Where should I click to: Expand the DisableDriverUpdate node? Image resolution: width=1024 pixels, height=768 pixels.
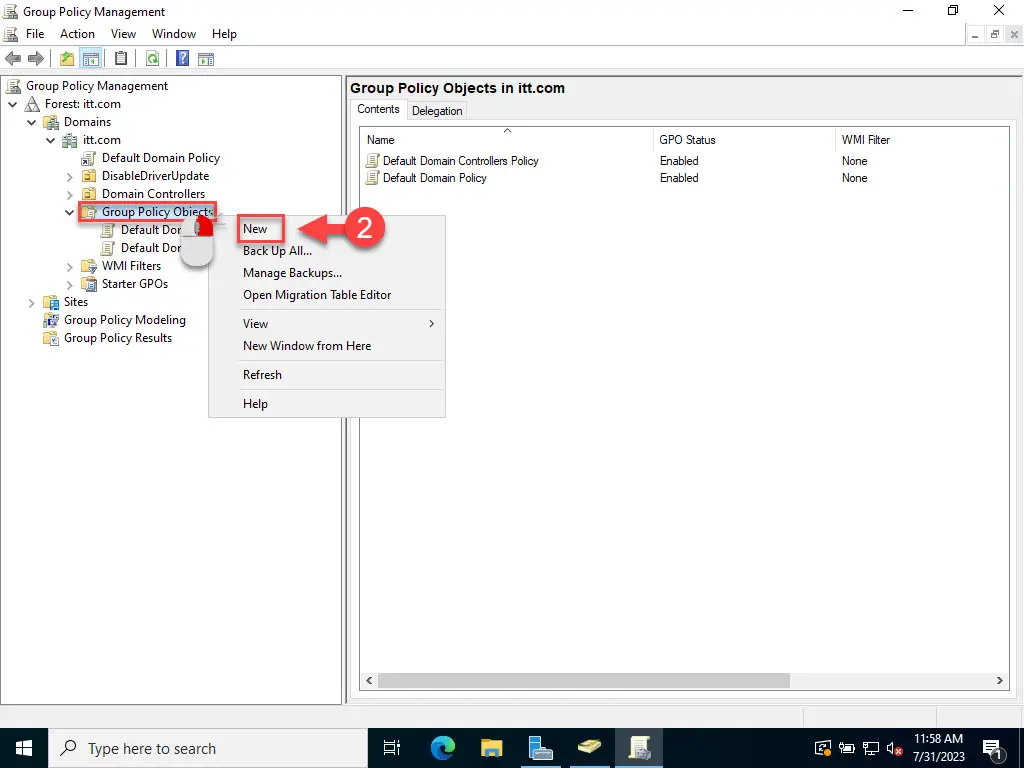point(69,176)
